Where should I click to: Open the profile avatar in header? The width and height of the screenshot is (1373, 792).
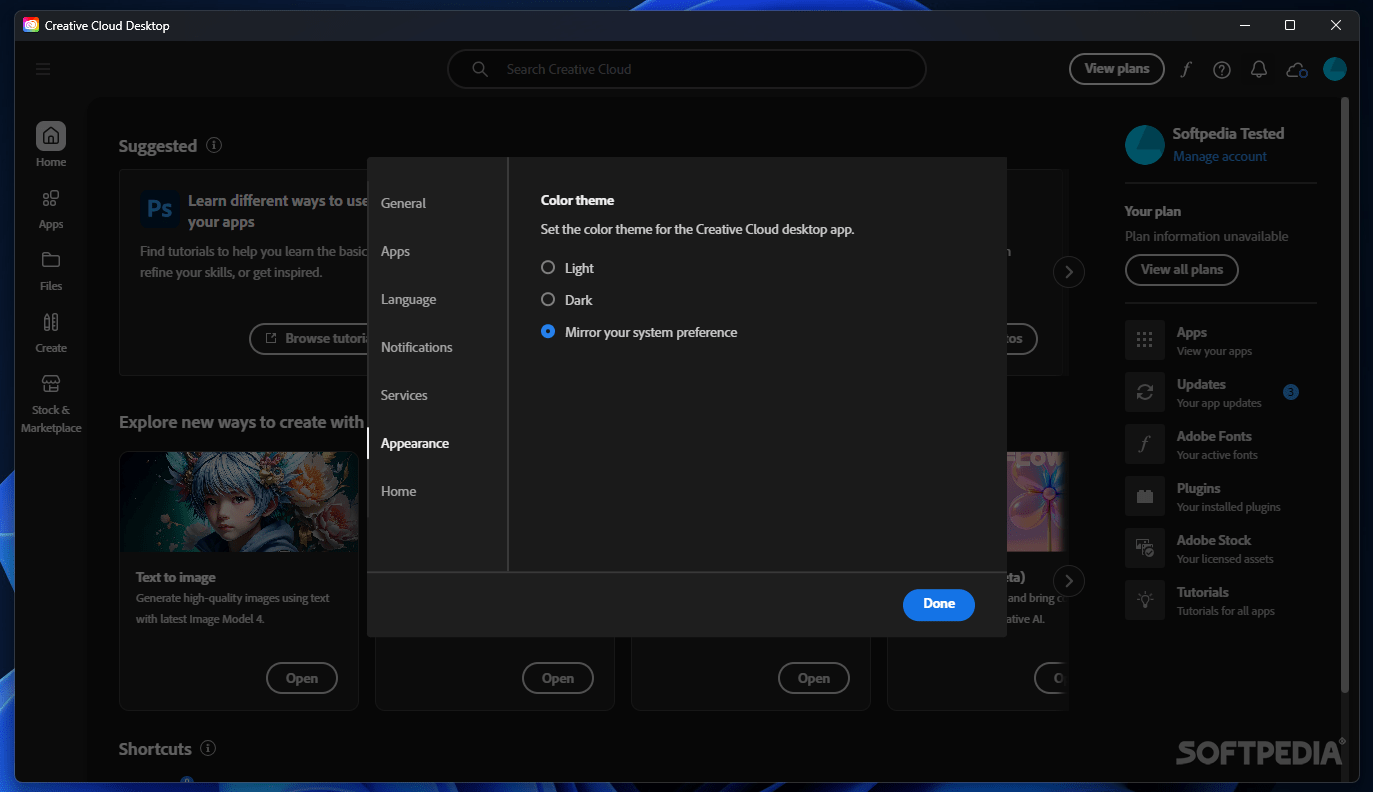[1335, 69]
